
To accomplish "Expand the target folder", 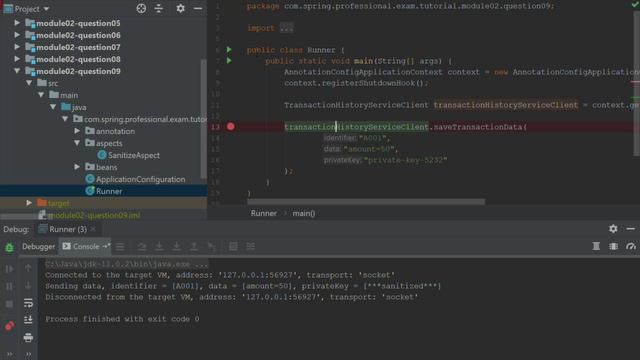I will (29, 203).
